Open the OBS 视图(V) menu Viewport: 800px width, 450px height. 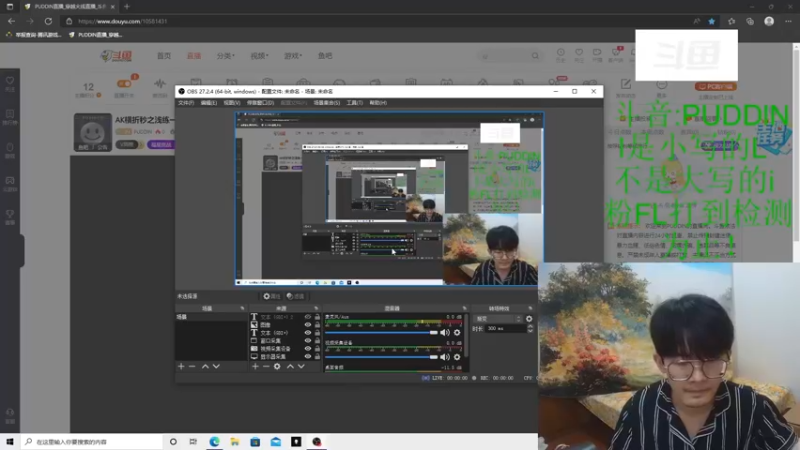pos(232,103)
